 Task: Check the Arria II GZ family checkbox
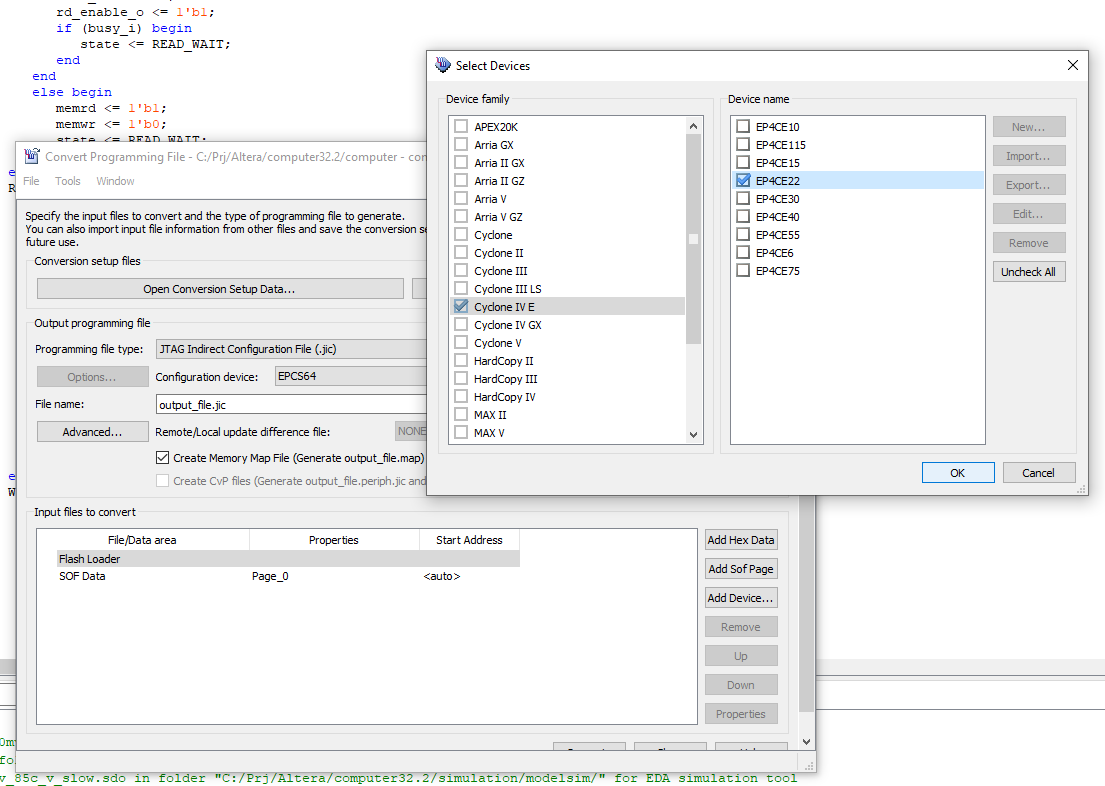pyautogui.click(x=461, y=180)
